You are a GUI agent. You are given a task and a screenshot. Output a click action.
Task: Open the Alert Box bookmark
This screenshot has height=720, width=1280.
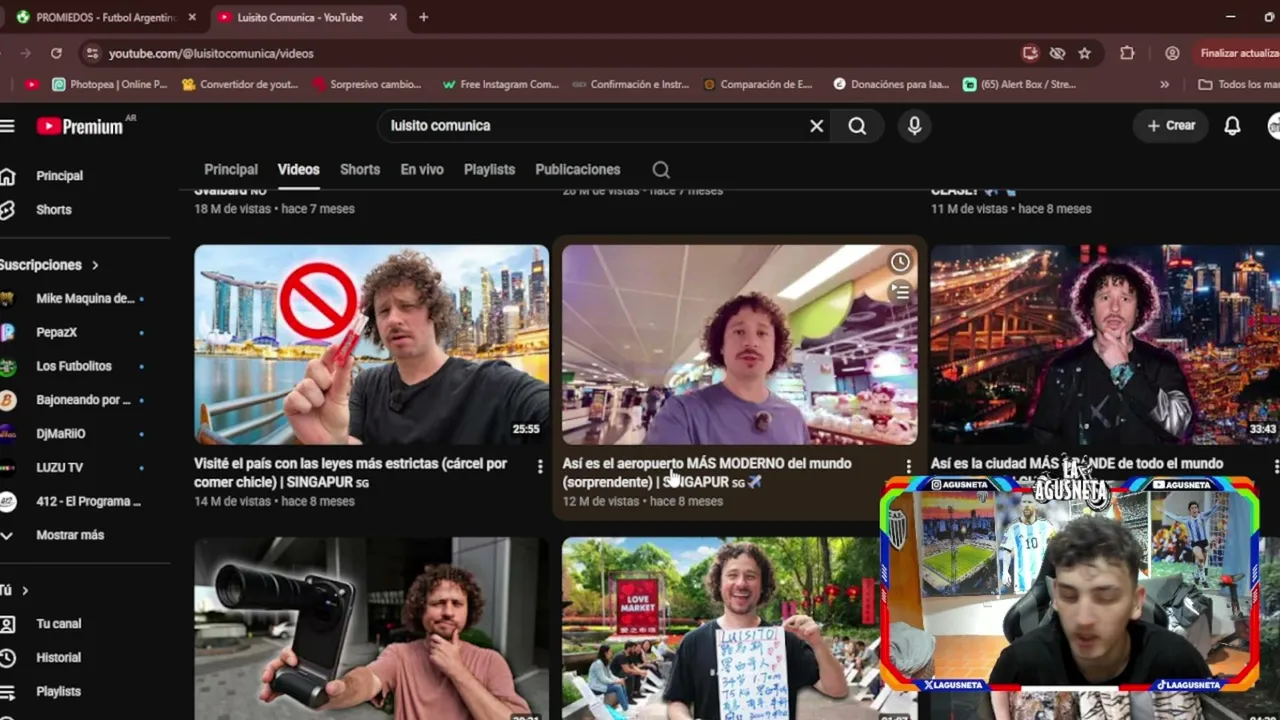[x=1020, y=85]
